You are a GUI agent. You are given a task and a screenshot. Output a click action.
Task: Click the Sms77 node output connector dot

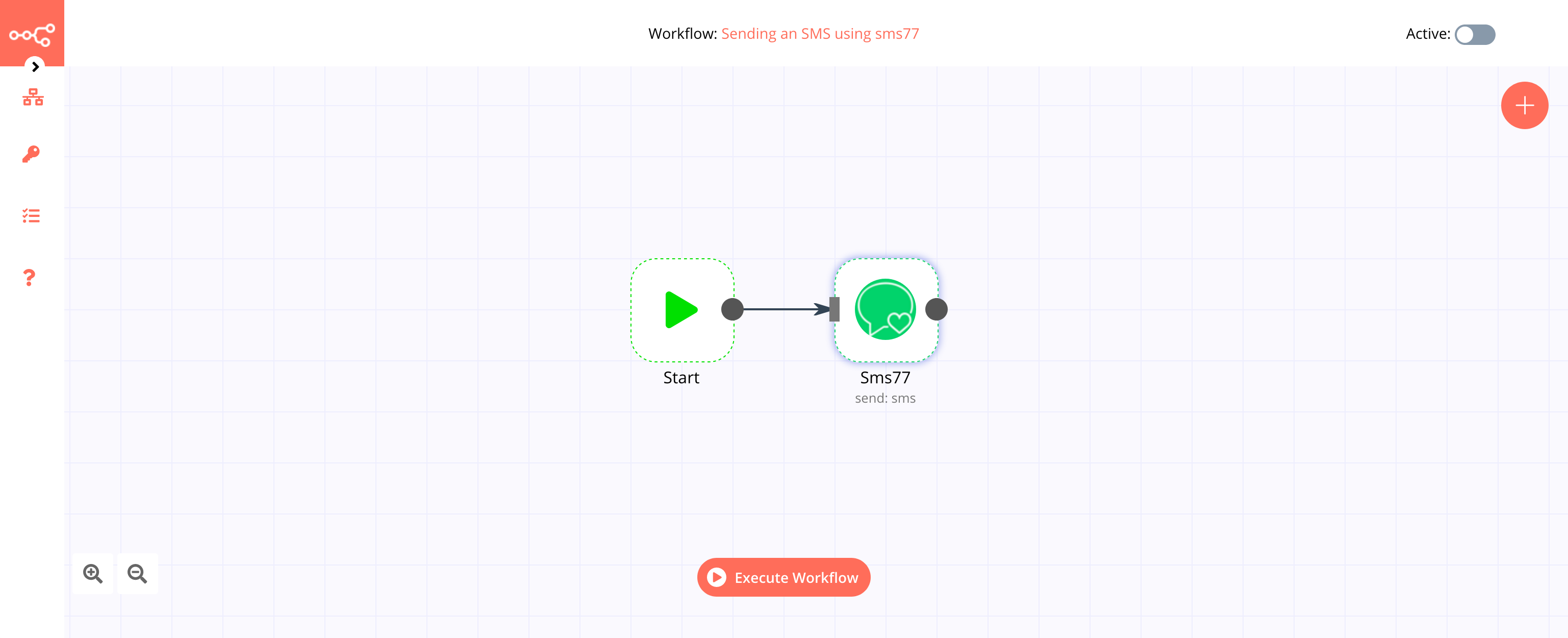(x=936, y=309)
